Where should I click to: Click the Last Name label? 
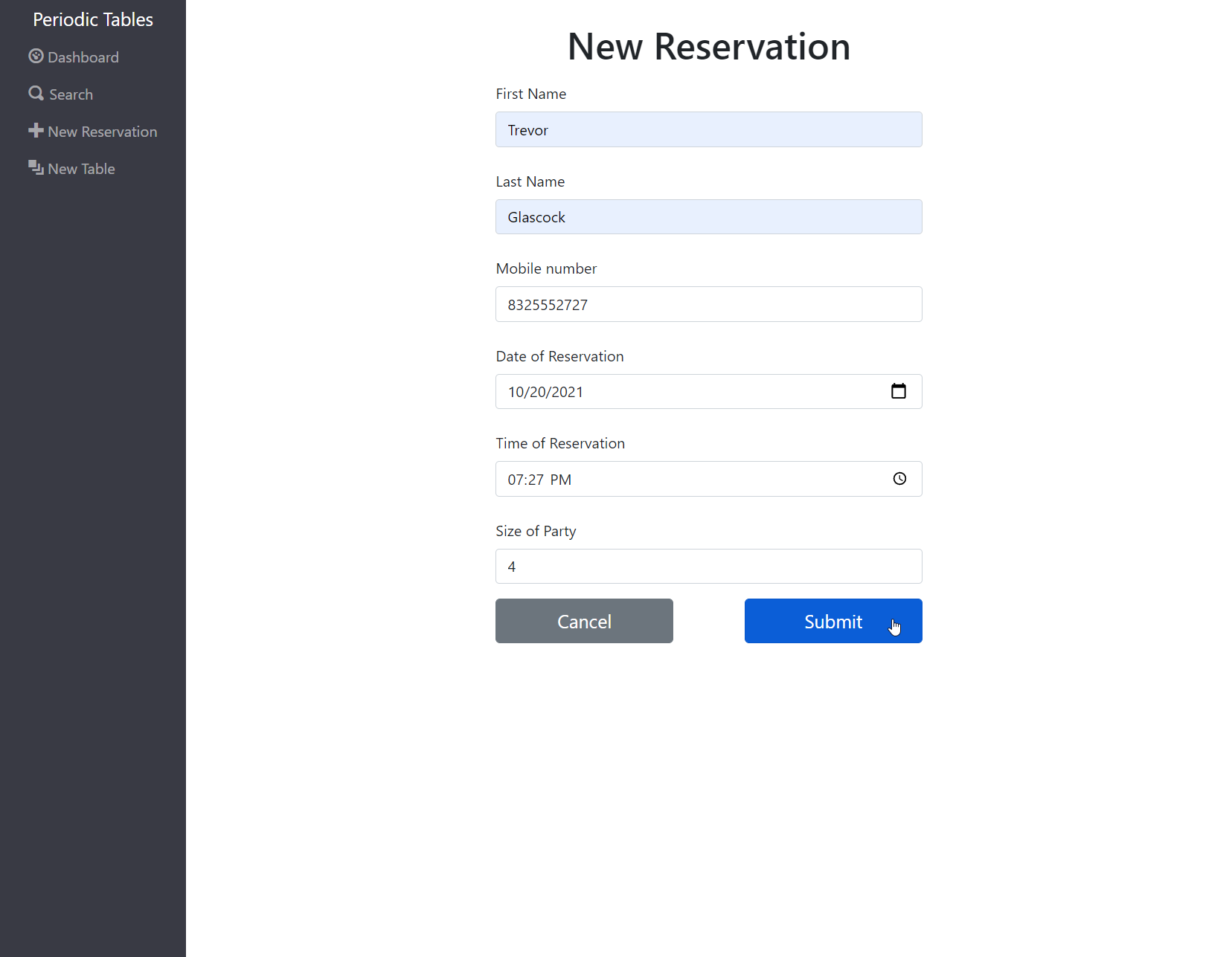pyautogui.click(x=530, y=181)
